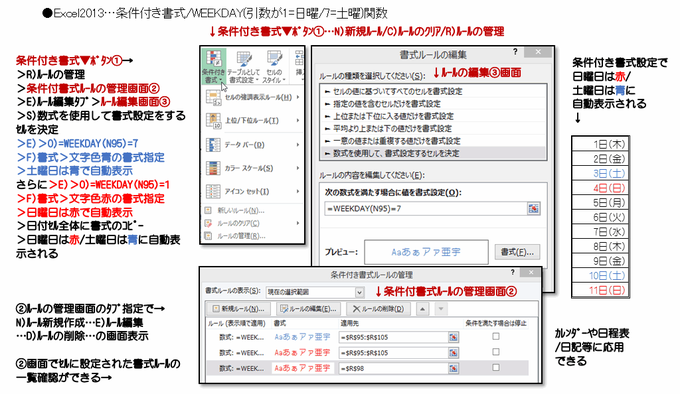Click the セルのスタイル ribbon icon
The image size is (680, 394).
pos(274,67)
